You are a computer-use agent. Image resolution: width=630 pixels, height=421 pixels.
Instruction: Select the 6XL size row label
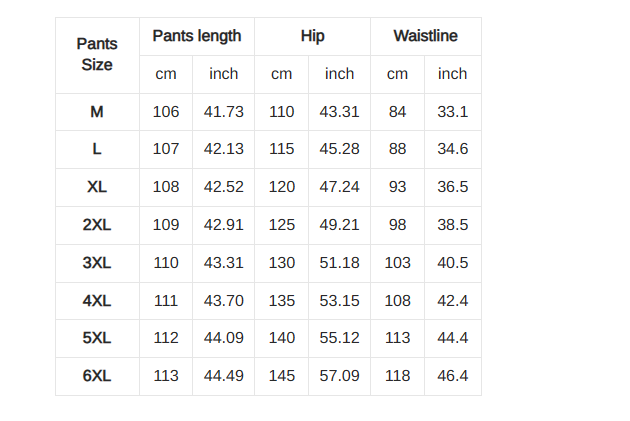coord(97,376)
